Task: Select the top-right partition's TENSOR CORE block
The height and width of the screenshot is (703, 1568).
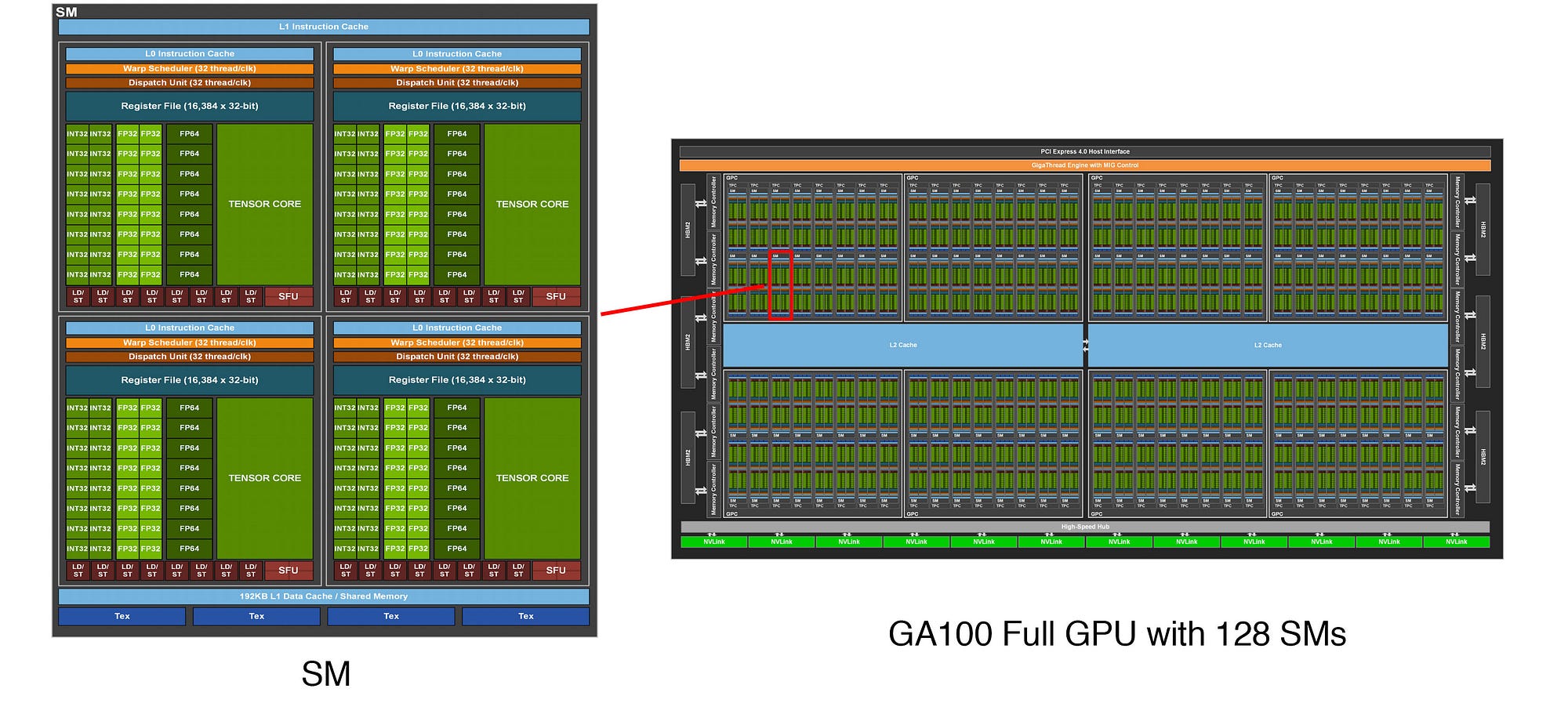Action: tap(532, 204)
